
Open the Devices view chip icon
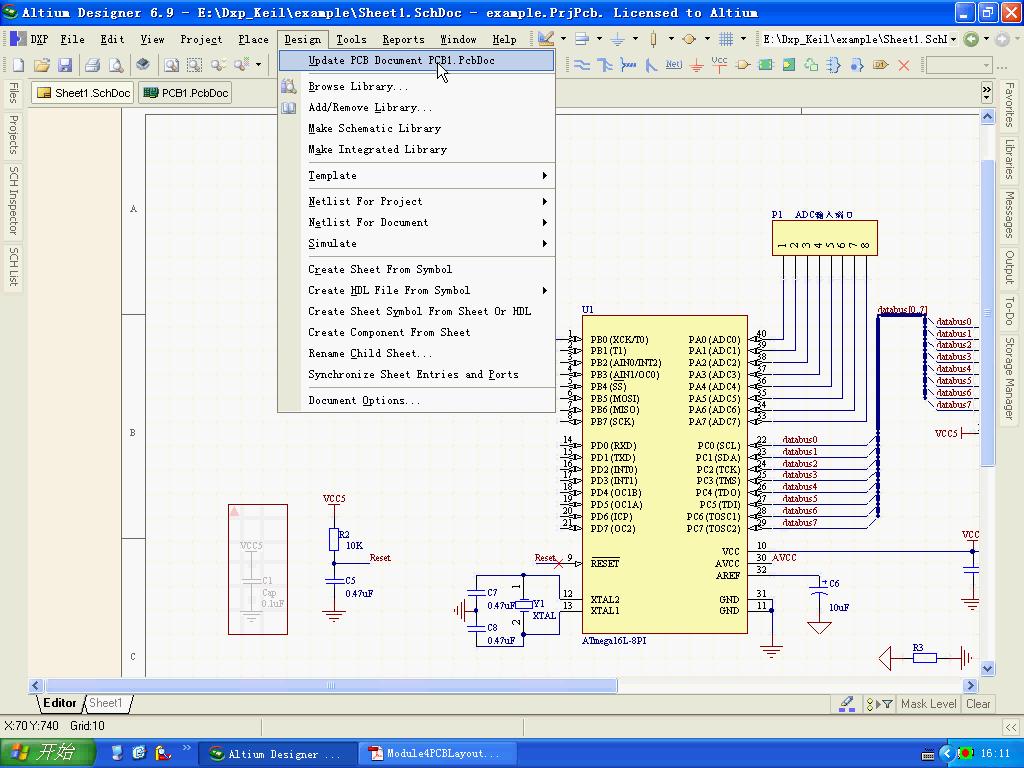pos(143,65)
